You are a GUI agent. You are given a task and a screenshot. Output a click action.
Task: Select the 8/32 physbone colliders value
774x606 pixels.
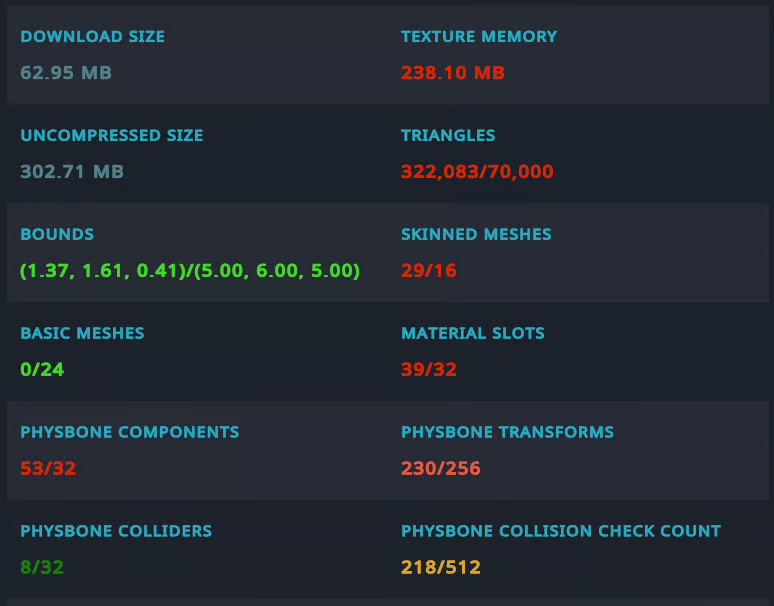pos(42,567)
